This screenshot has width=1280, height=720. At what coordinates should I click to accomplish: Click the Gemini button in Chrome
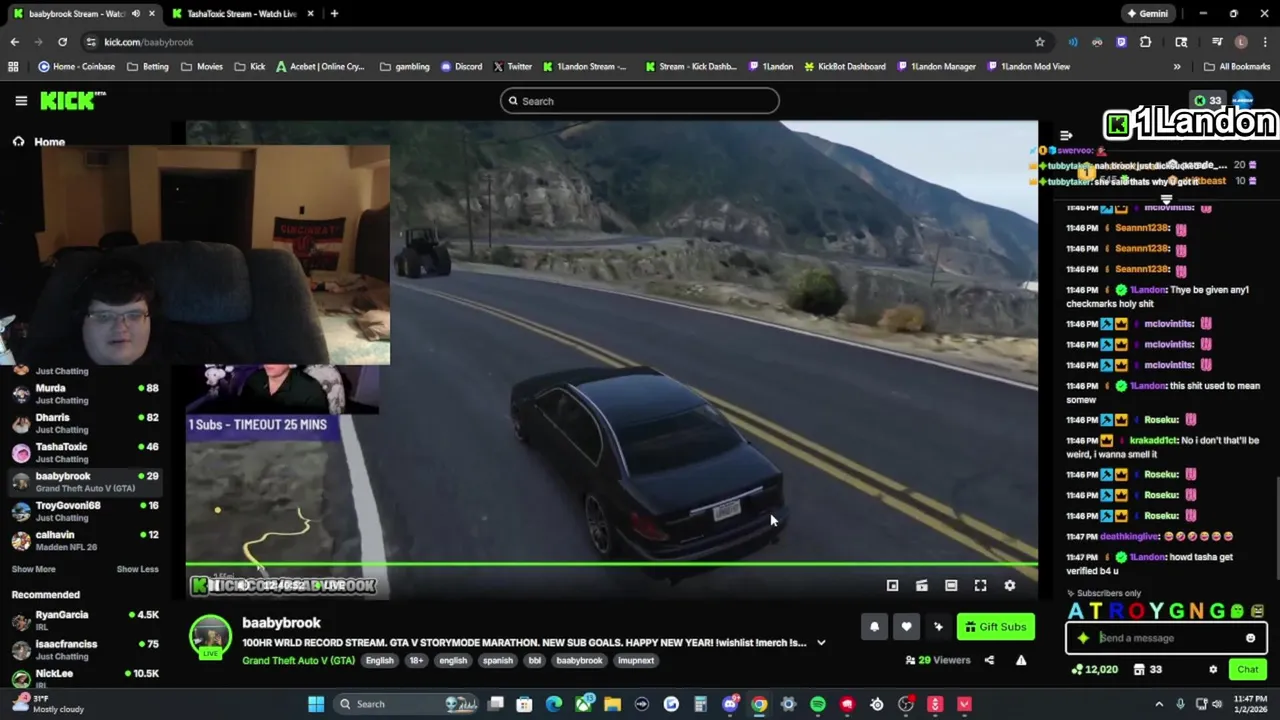click(x=1147, y=14)
